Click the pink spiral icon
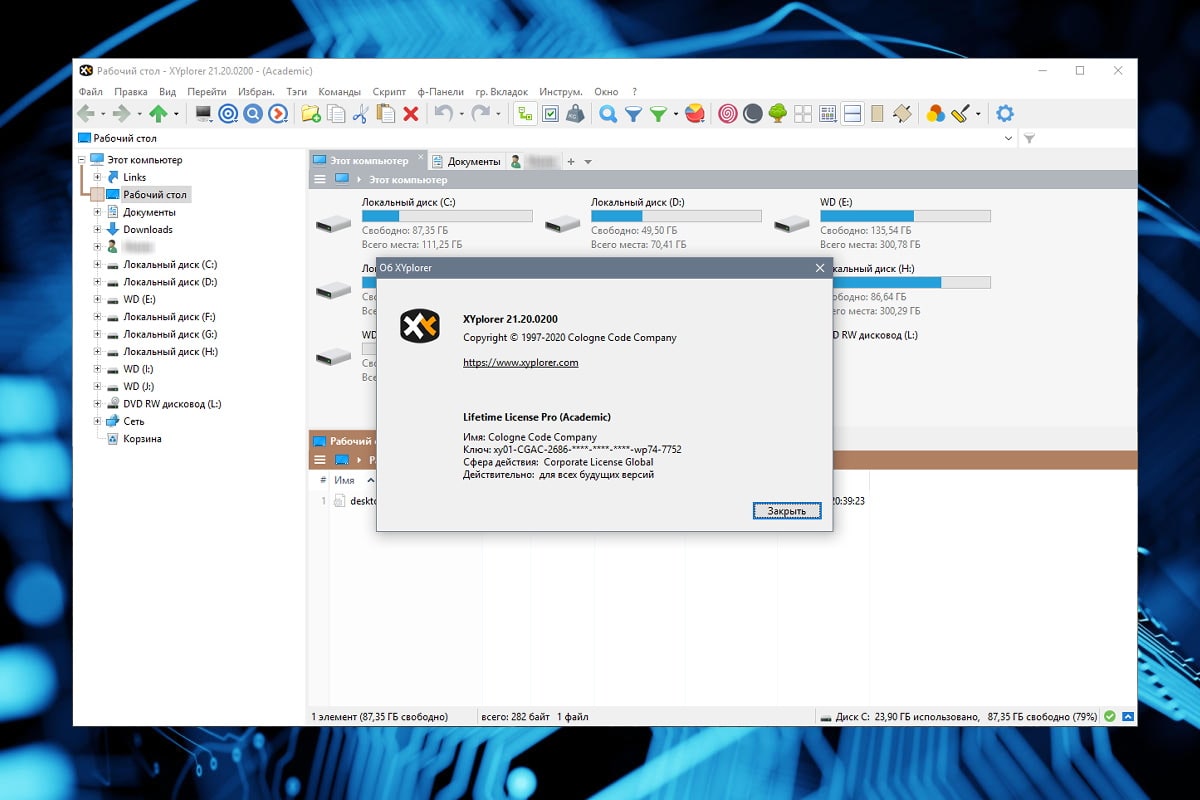Viewport: 1200px width, 800px height. 728,114
